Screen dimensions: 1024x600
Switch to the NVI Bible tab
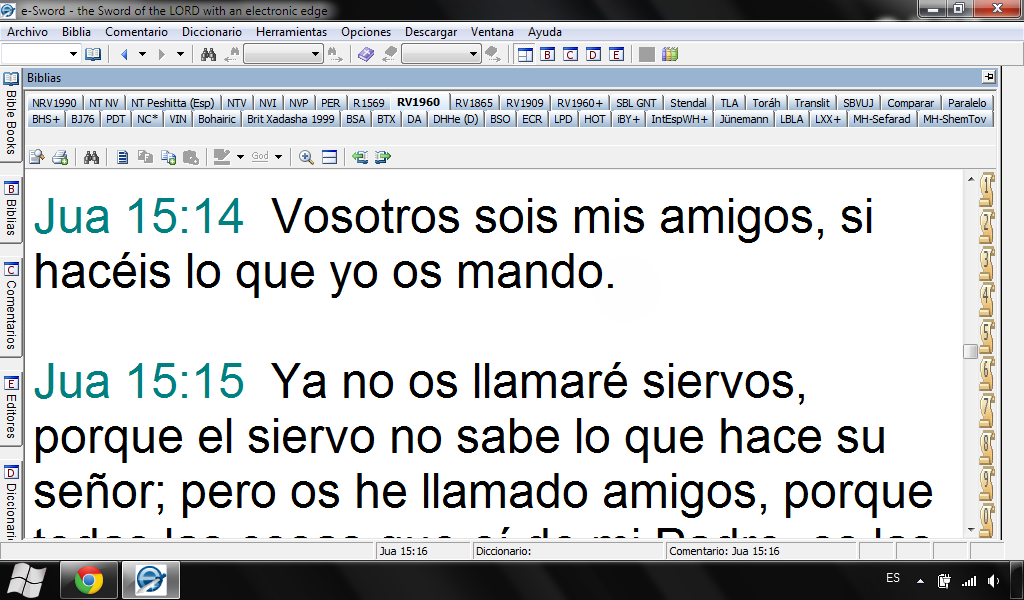coord(268,103)
